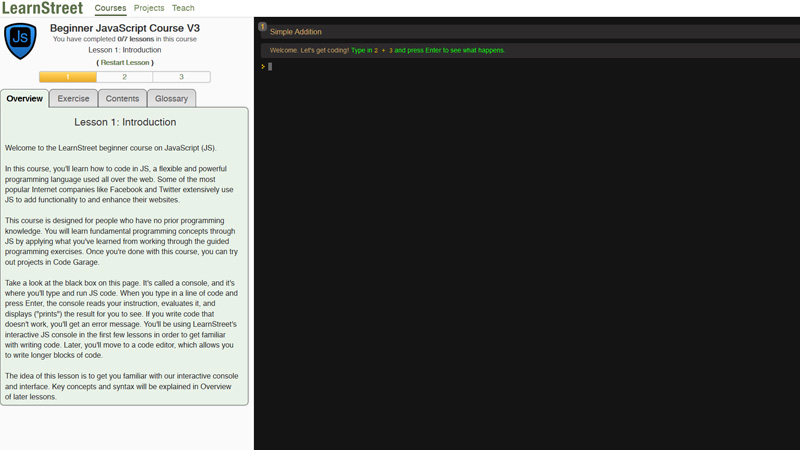Screen dimensions: 800x450
Task: Select step 1 in lesson progress bar
Action: (68, 77)
